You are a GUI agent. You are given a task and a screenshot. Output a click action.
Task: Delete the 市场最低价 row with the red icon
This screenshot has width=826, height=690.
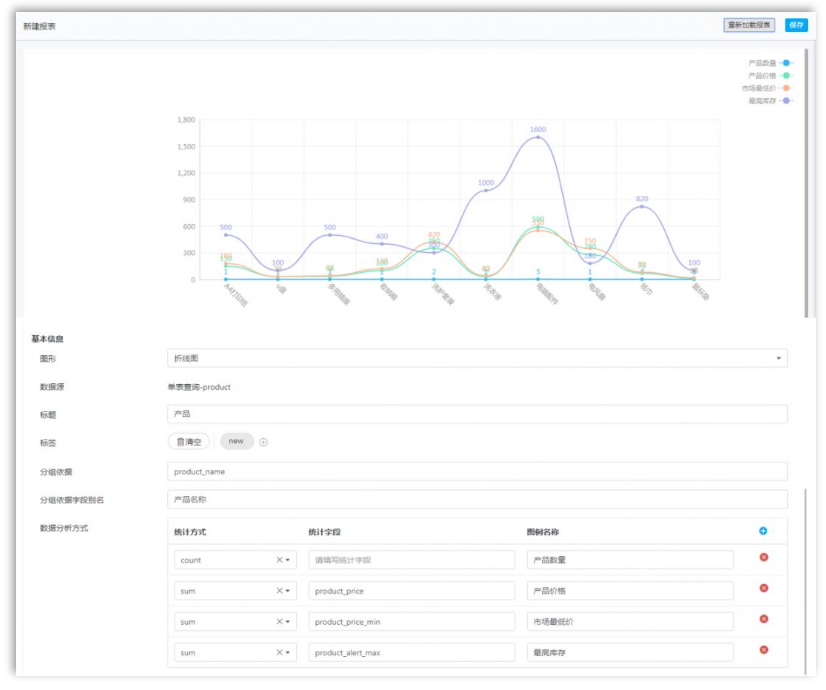[x=763, y=619]
